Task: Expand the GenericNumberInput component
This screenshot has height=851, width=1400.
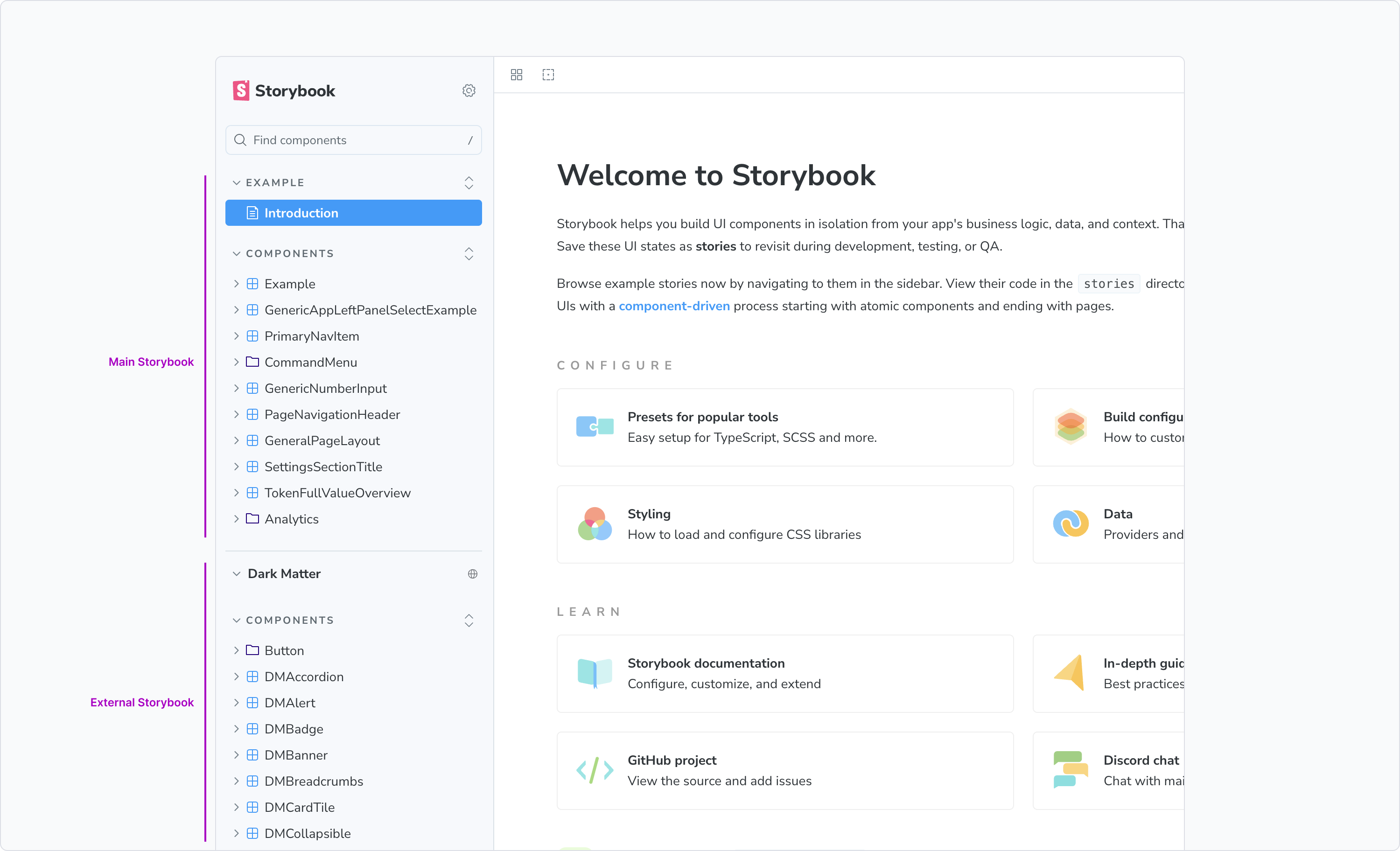Action: (x=237, y=388)
